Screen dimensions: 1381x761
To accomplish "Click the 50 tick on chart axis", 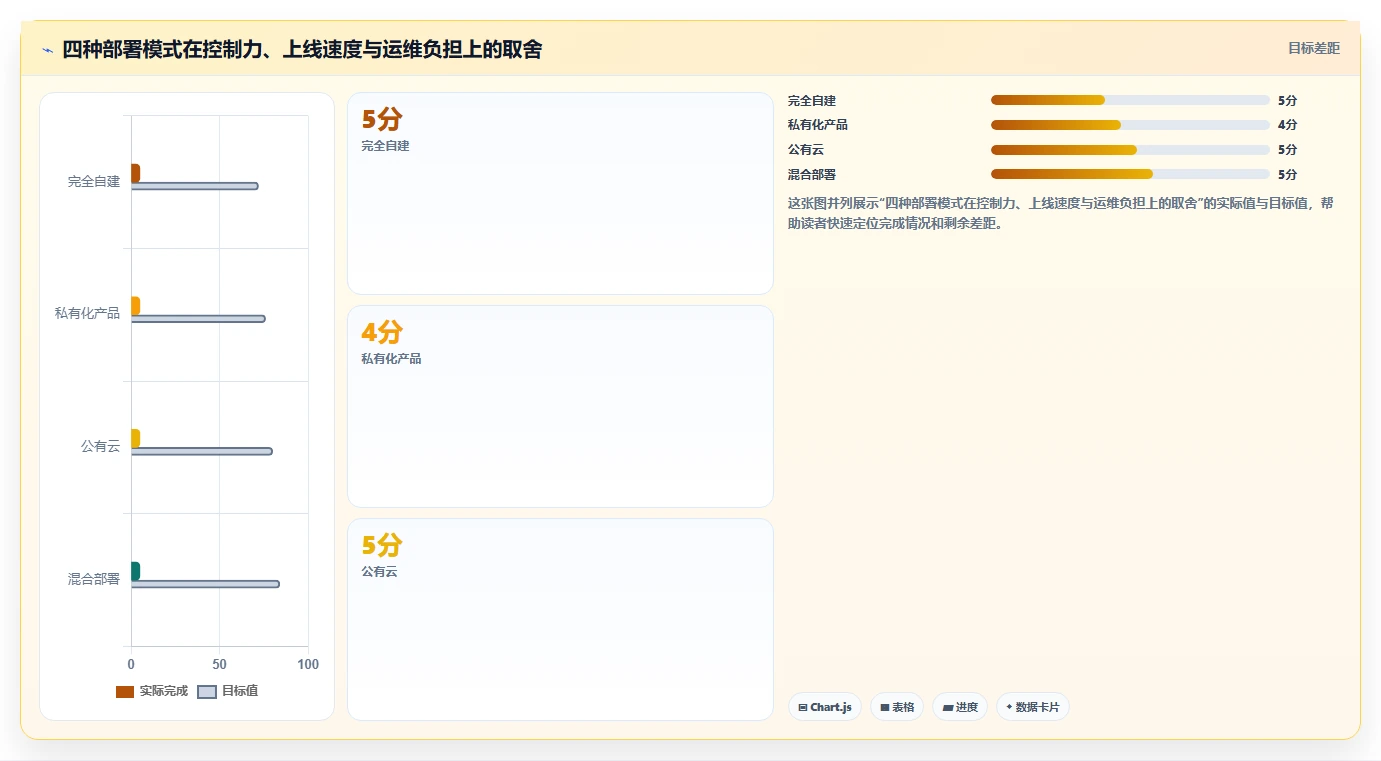I will pos(219,665).
